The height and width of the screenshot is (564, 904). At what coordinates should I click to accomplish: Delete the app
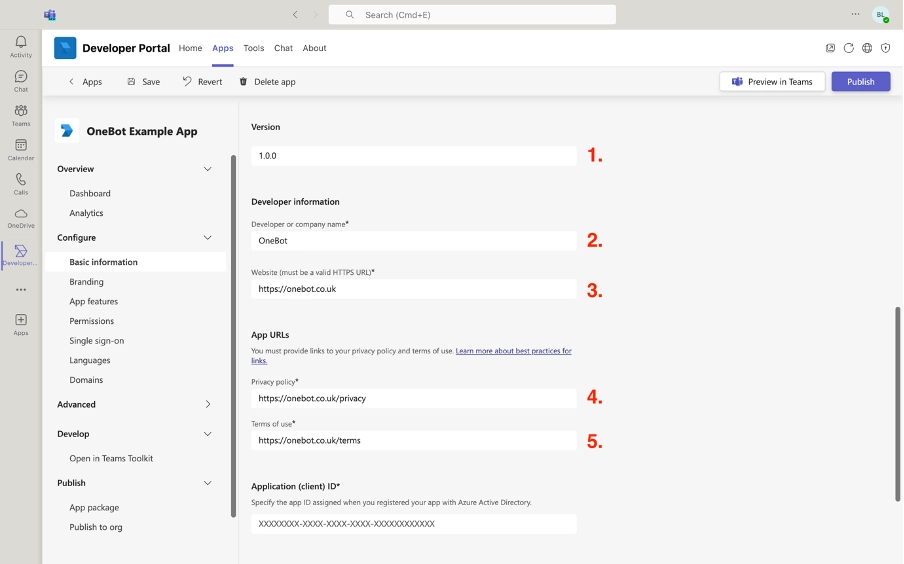tap(268, 82)
